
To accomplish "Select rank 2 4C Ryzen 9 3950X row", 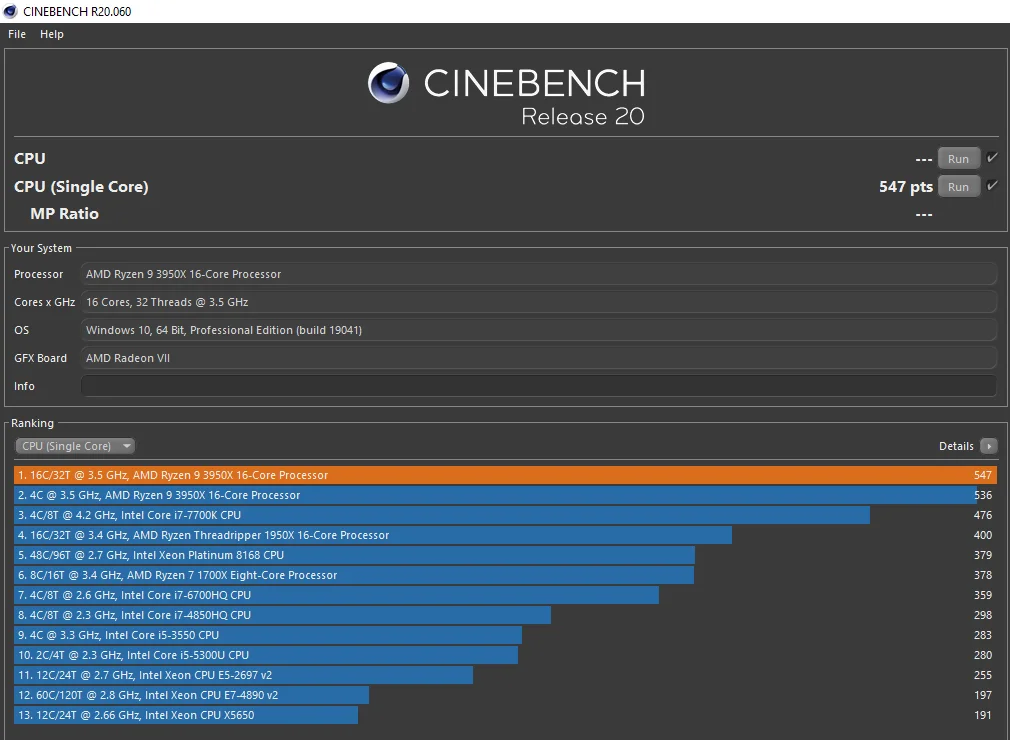I will pos(505,495).
